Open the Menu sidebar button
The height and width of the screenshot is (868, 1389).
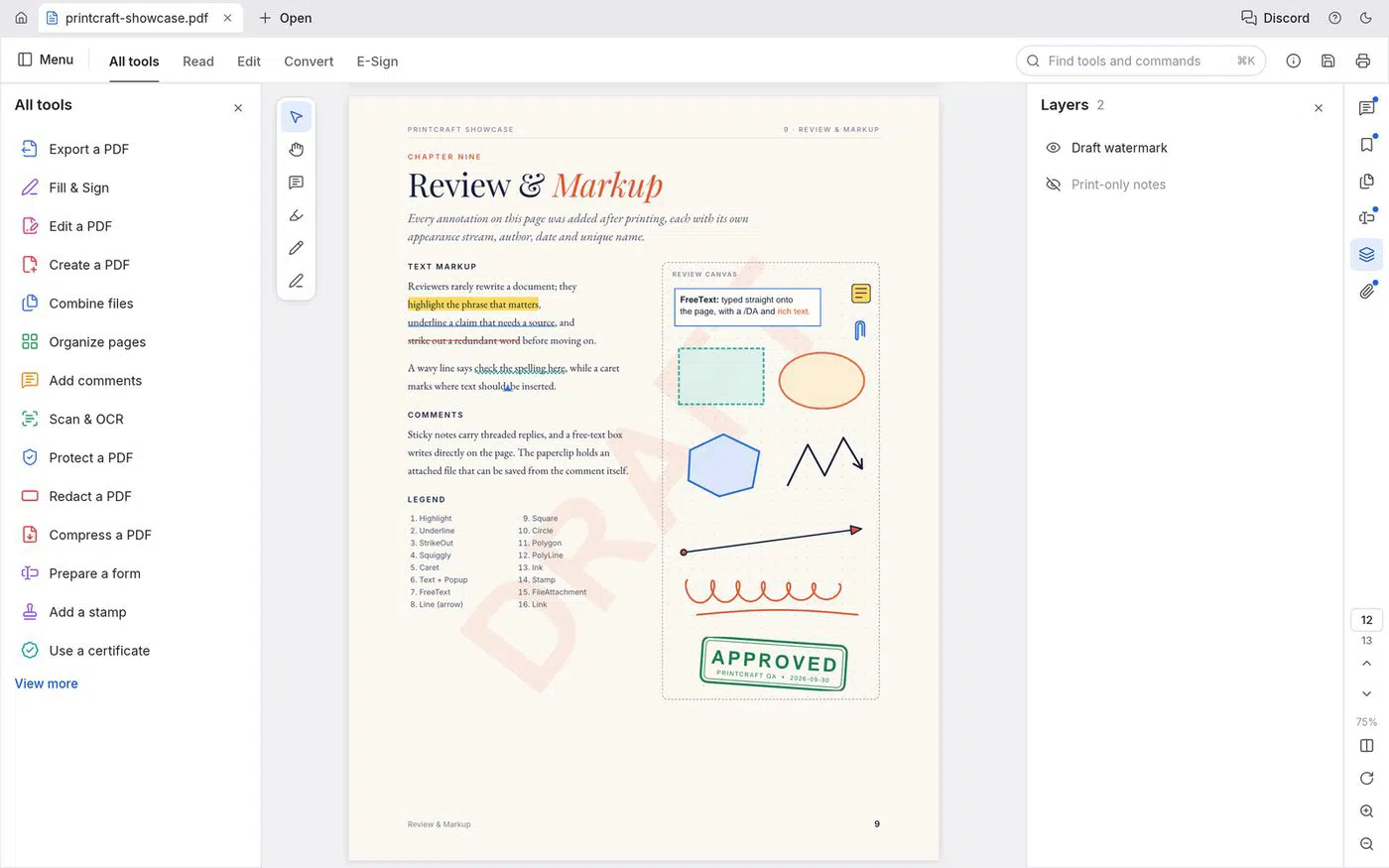(x=46, y=60)
